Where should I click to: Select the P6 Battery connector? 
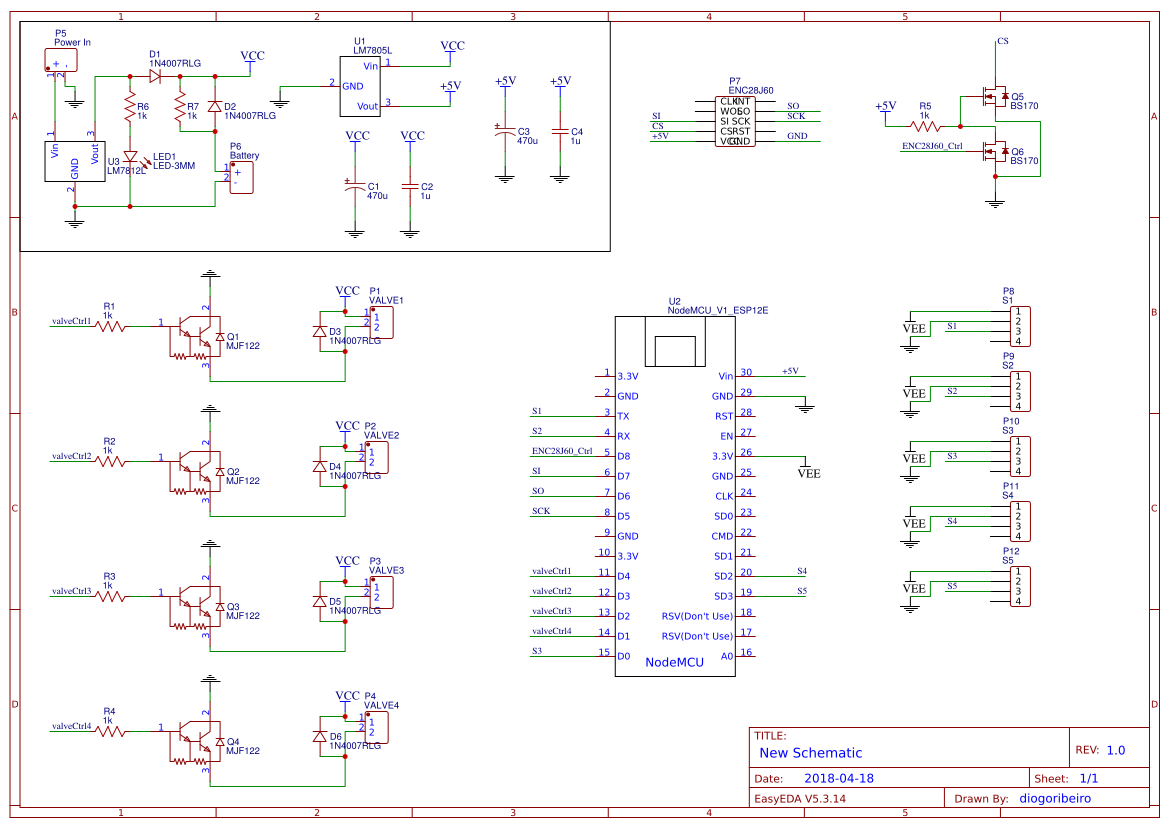(240, 177)
